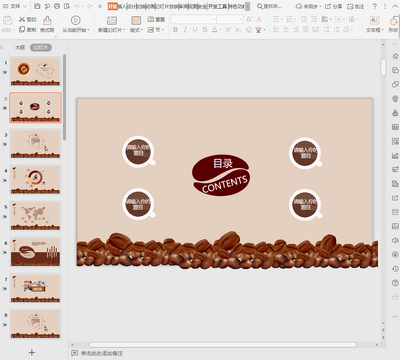Open the history clock icon in right sidebar
Screen dimensions: 400x360
point(395,269)
